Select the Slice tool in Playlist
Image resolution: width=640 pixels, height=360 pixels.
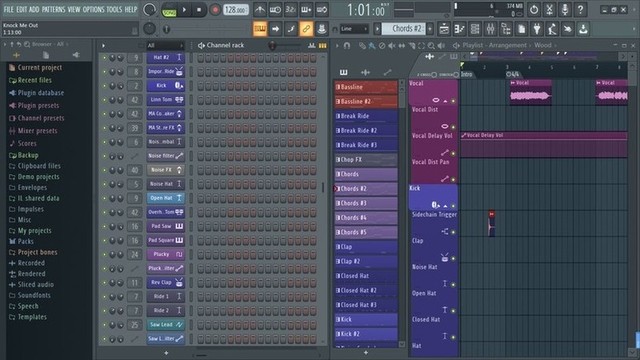click(x=411, y=46)
